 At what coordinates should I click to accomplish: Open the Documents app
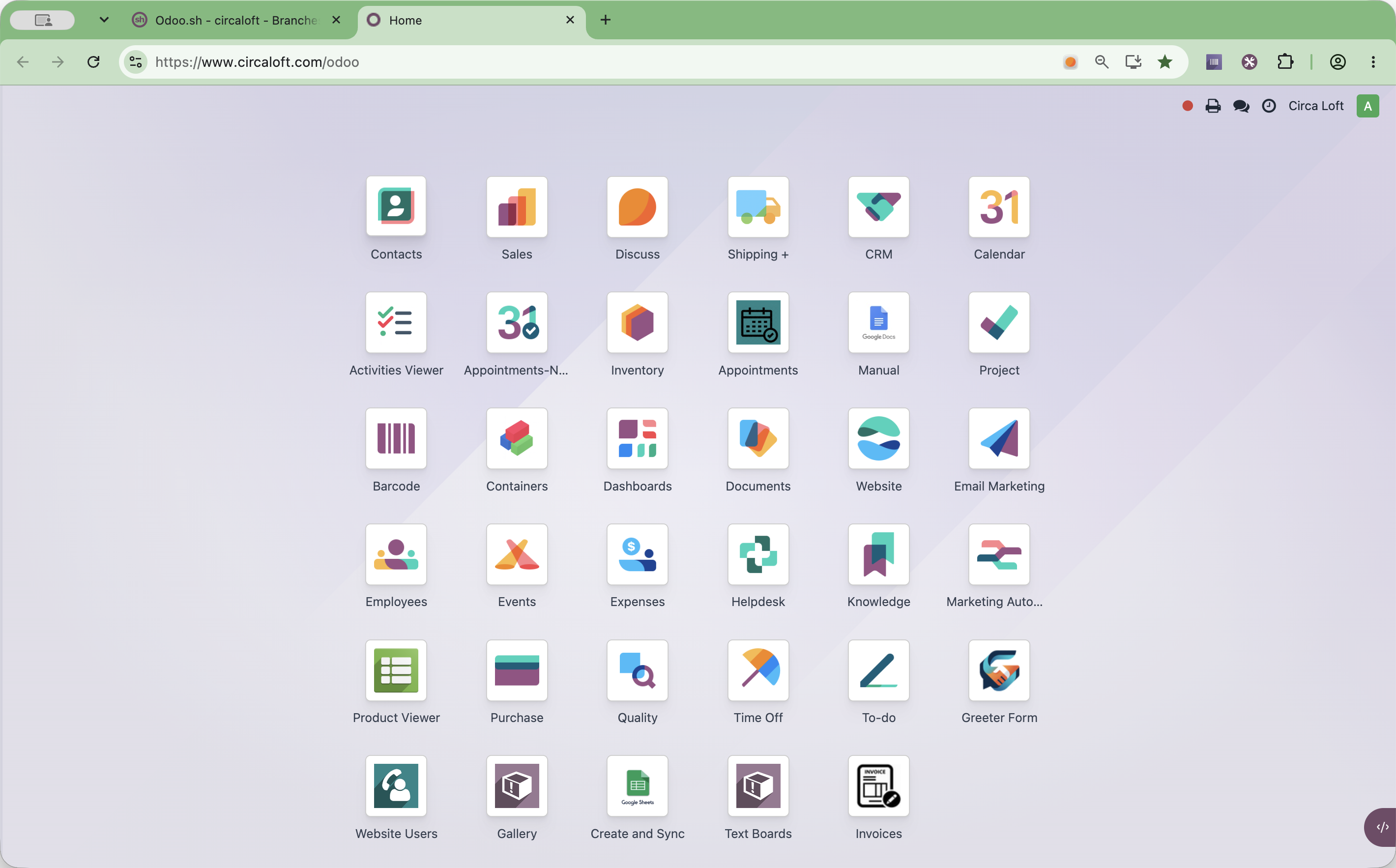tap(757, 438)
